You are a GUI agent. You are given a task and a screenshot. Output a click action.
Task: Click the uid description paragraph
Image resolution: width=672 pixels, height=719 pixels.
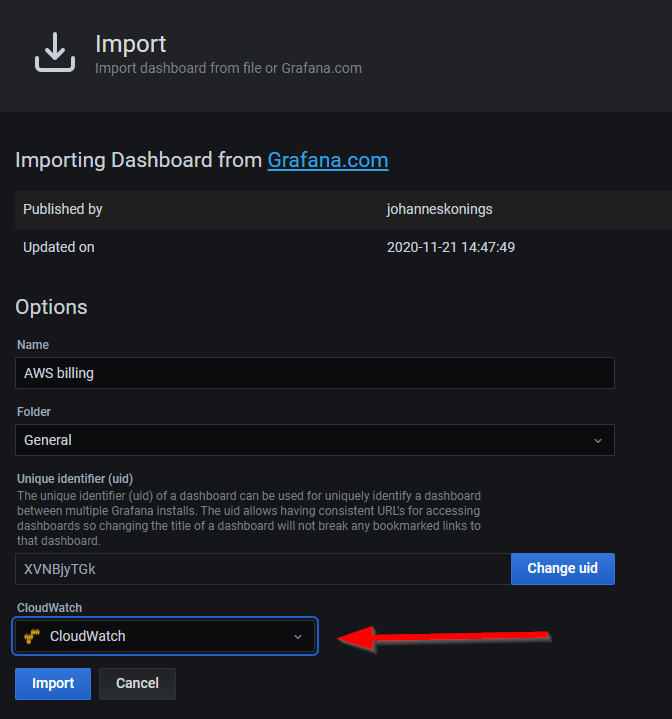[x=249, y=519]
